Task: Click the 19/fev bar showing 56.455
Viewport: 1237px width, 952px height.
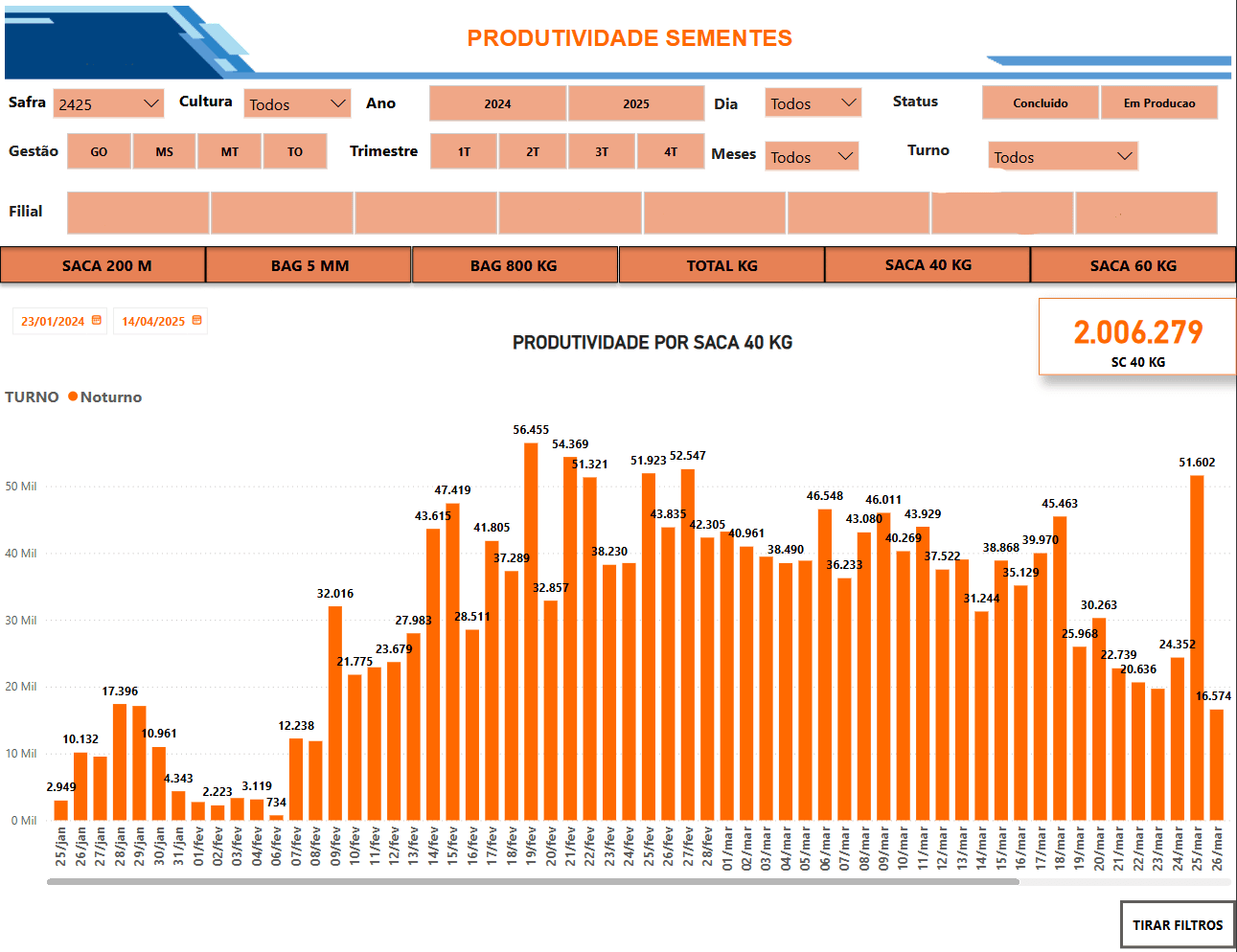Action: [531, 632]
